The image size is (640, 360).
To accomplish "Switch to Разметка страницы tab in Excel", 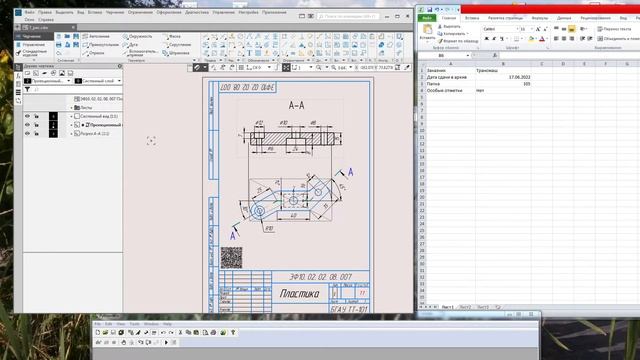I will click(505, 18).
